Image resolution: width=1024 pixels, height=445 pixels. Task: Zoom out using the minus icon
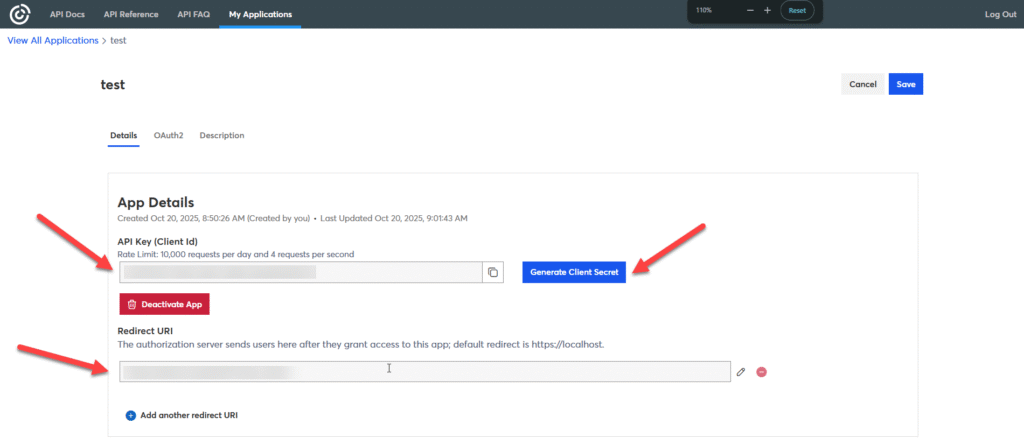point(751,10)
